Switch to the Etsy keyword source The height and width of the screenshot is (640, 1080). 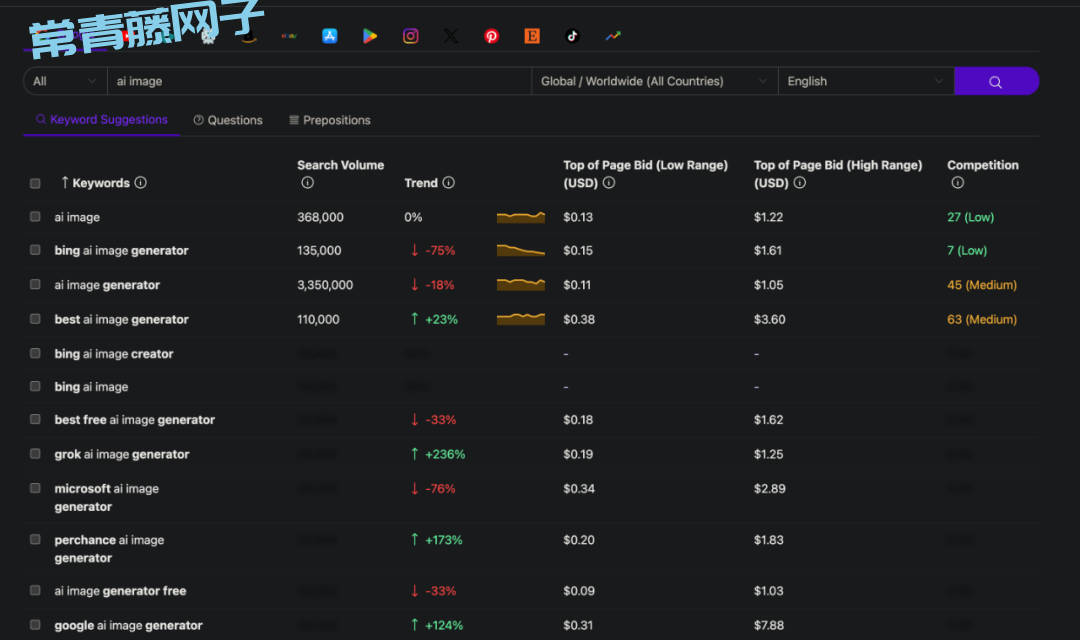click(x=532, y=36)
